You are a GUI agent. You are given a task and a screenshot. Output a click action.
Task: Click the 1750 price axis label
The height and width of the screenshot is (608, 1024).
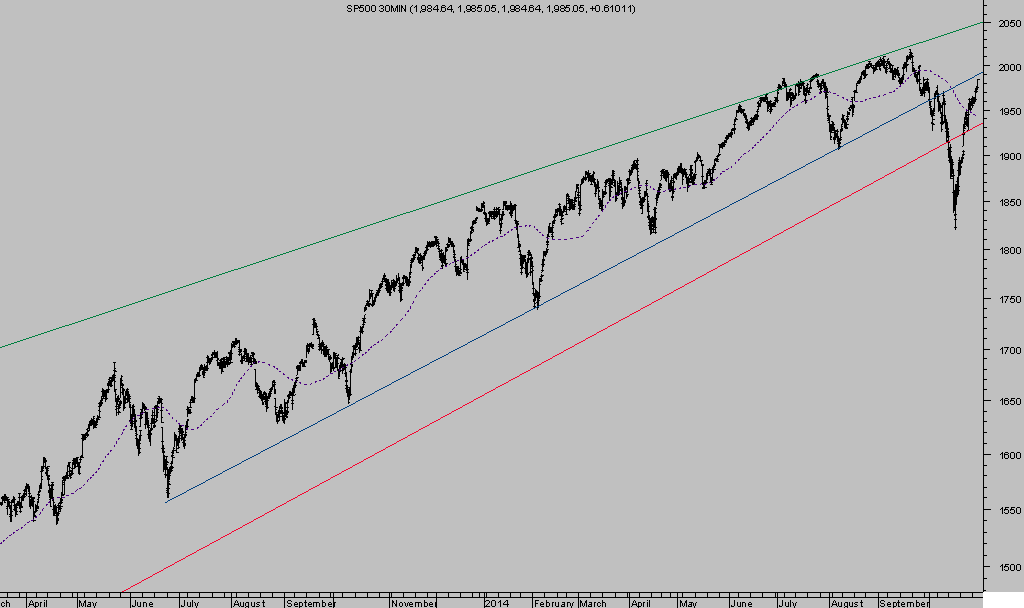click(1008, 300)
